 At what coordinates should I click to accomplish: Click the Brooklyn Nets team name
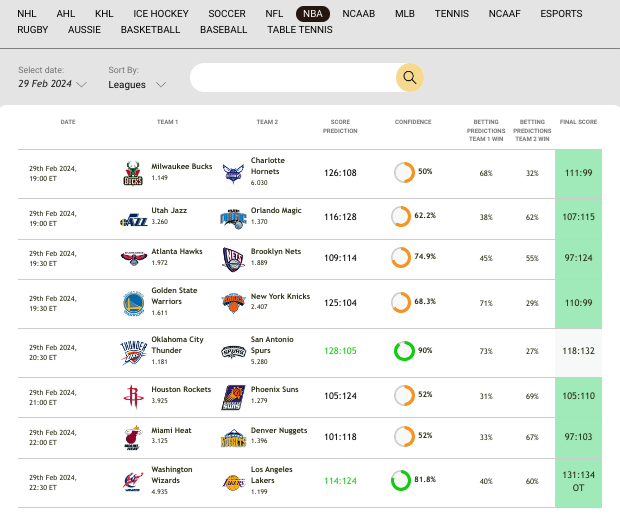276,251
